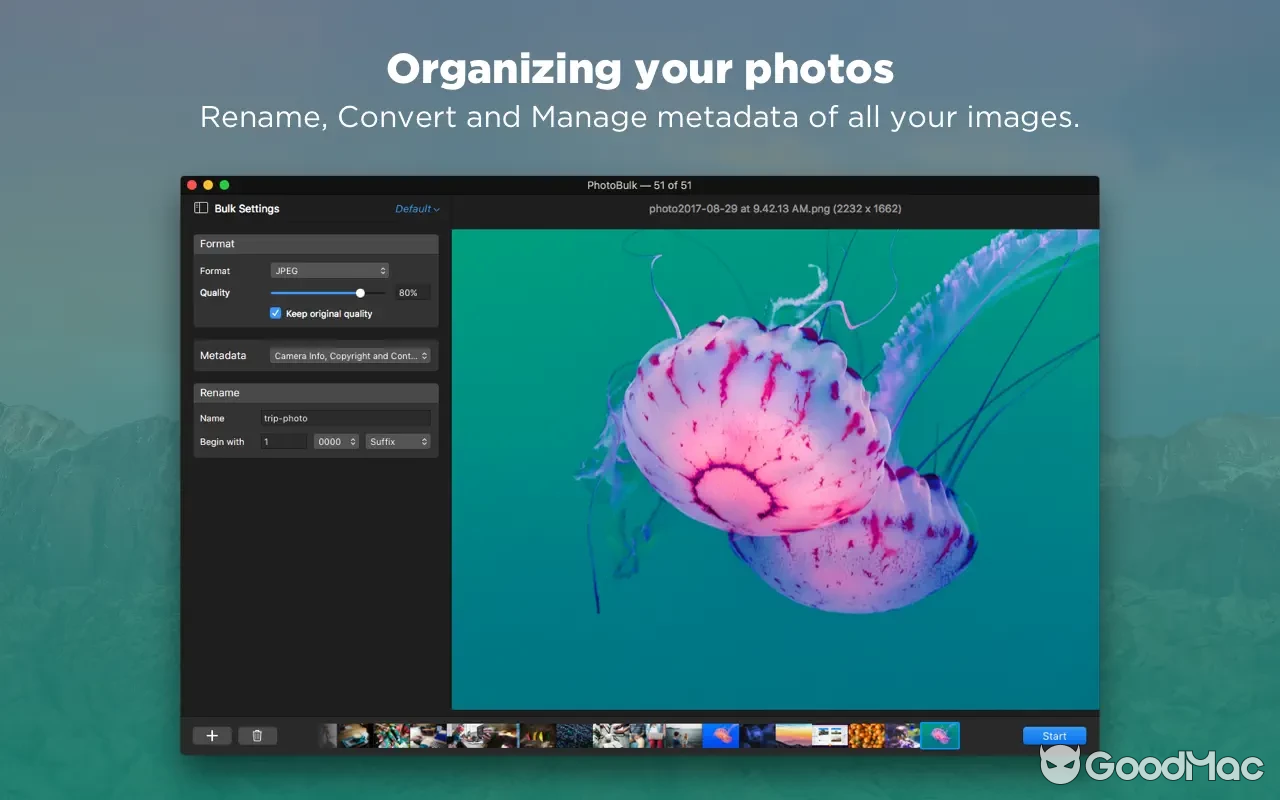Click the Rename section header

(x=219, y=392)
